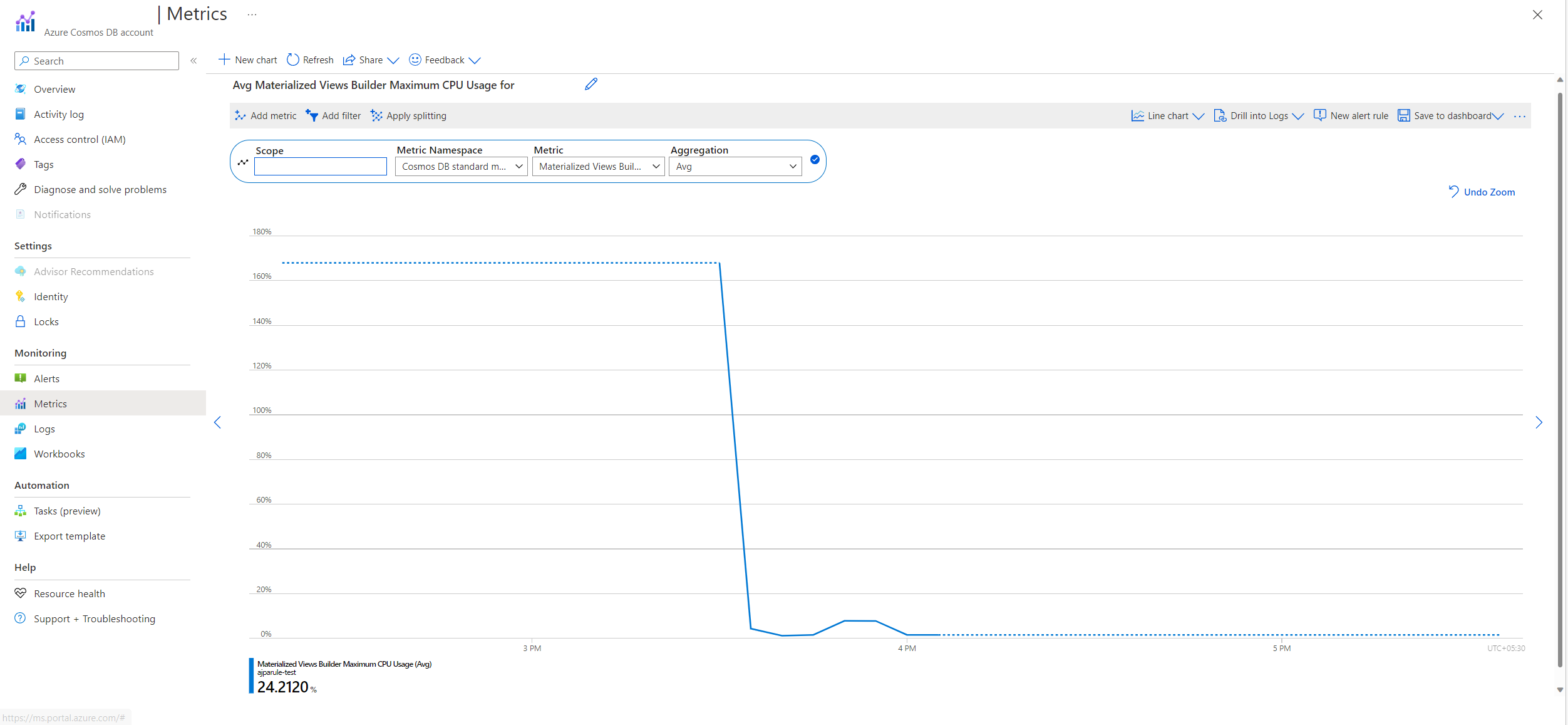The height and width of the screenshot is (725, 1568).
Task: Click the Refresh icon in the toolbar
Action: click(292, 60)
